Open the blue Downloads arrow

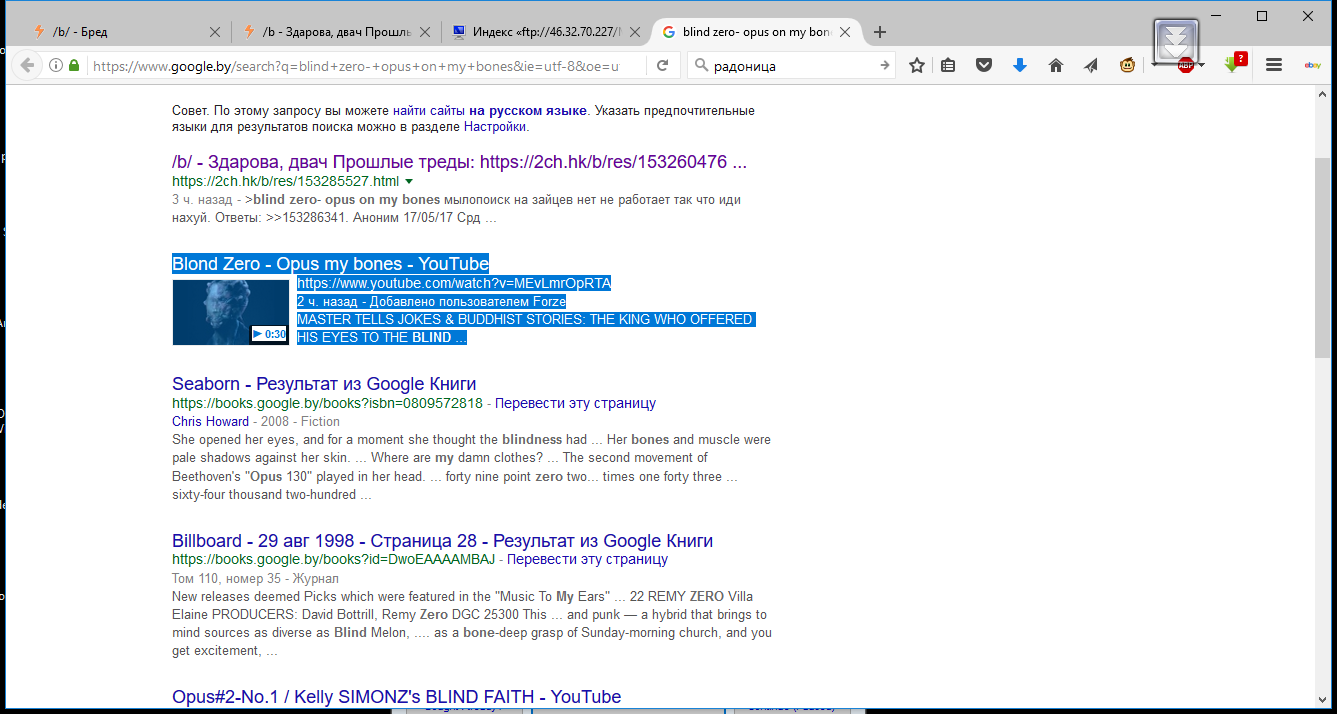coord(1020,66)
